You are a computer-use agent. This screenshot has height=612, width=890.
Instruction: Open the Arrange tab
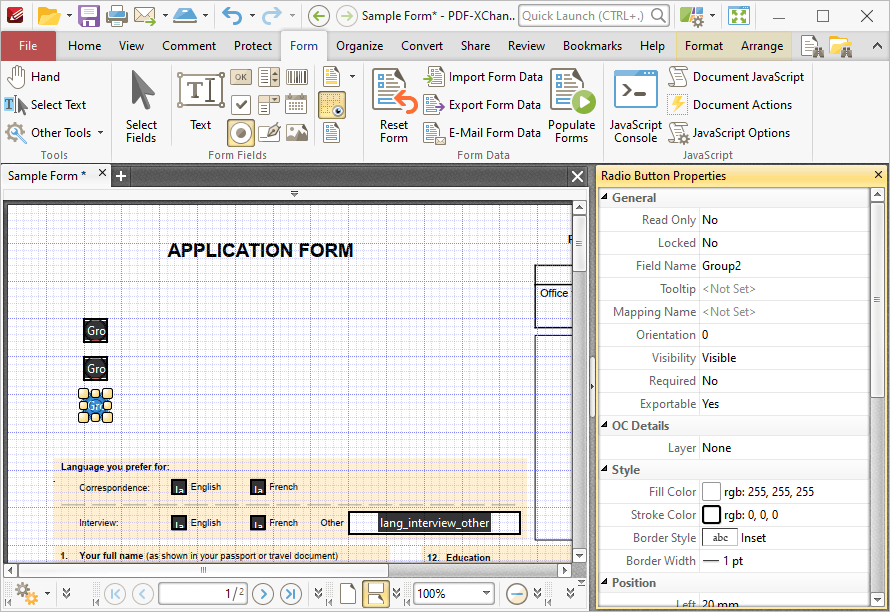pos(762,46)
